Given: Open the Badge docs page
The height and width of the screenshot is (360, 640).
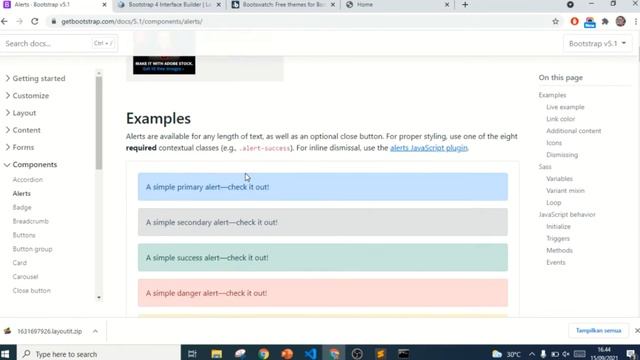Looking at the screenshot, I should (x=22, y=207).
